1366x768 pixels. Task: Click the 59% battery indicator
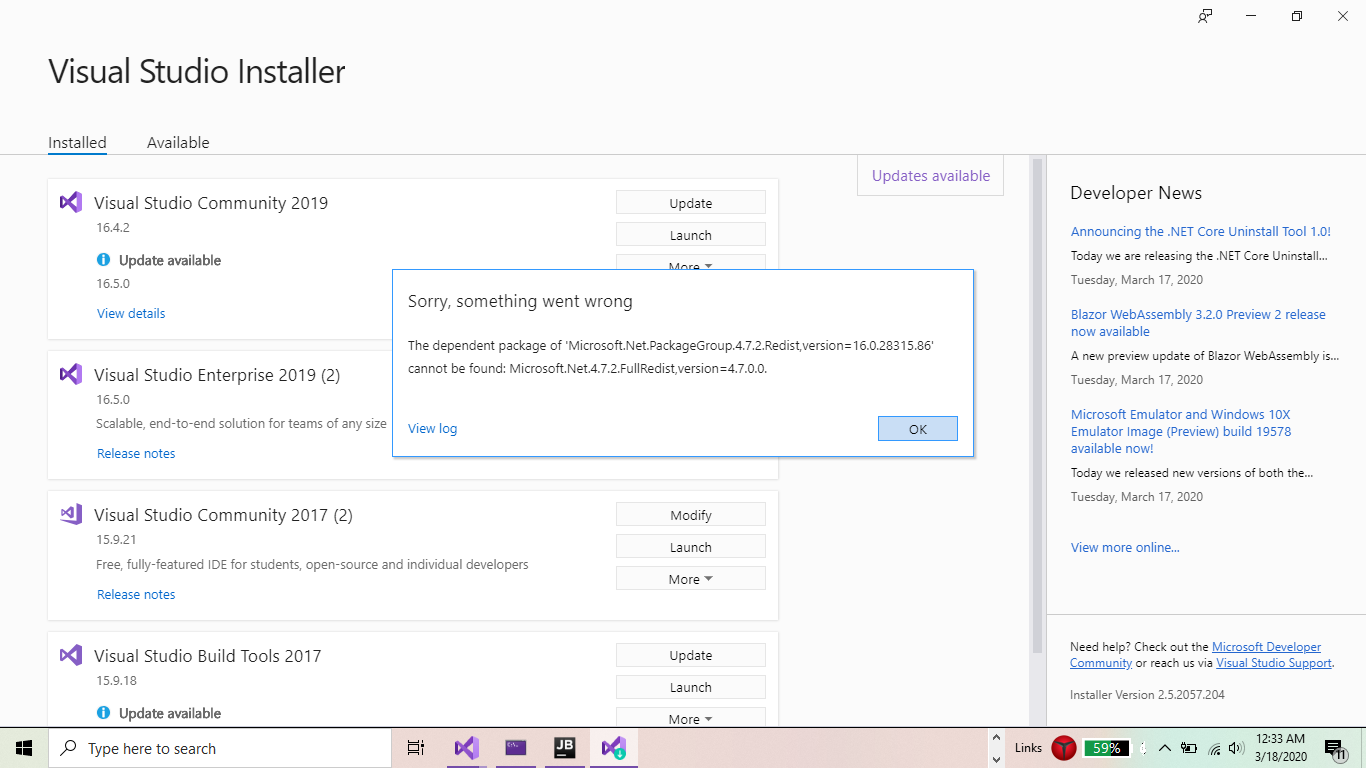point(1107,748)
